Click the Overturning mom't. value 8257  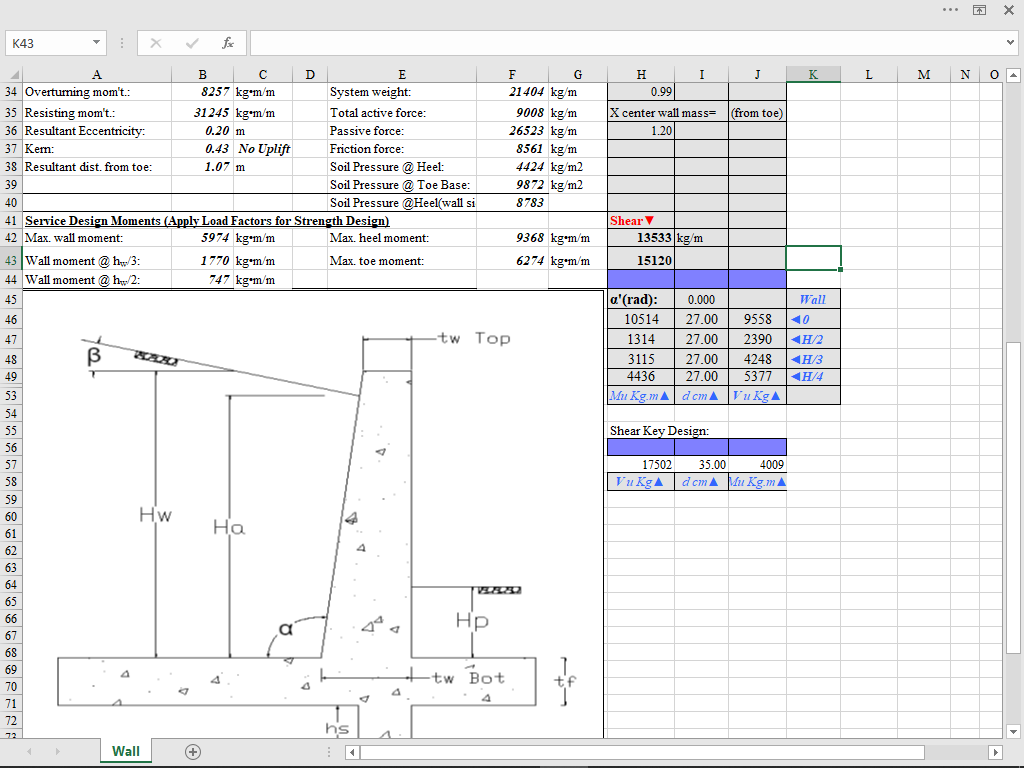[202, 92]
